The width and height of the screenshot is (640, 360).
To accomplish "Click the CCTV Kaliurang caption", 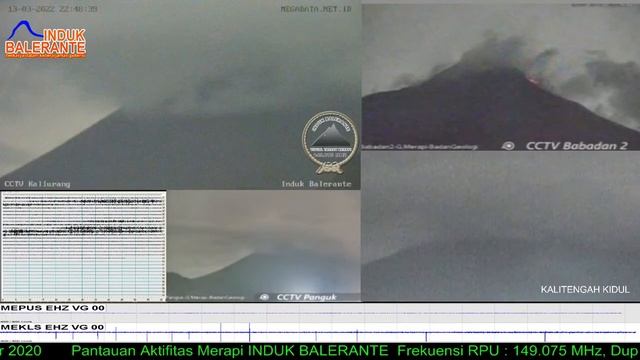I will click(x=37, y=184).
